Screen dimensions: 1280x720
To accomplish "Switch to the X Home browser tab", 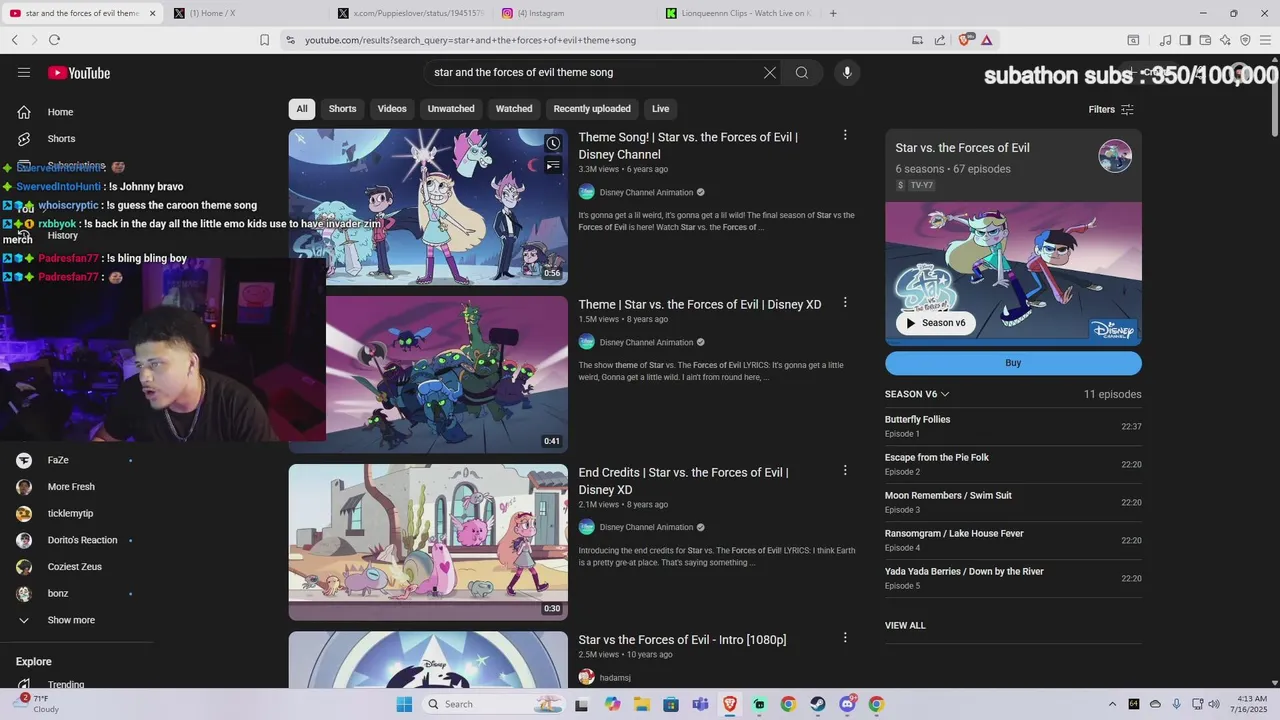I will point(247,13).
